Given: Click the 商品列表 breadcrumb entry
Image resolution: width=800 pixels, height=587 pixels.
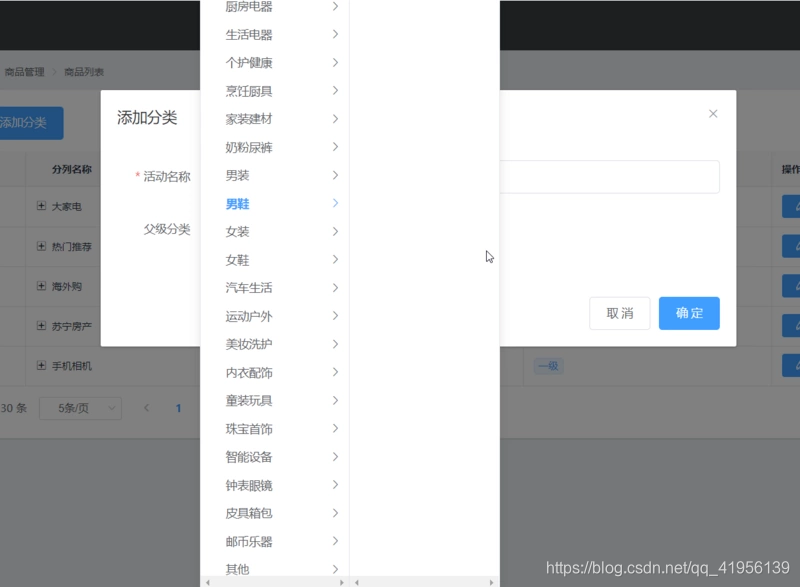Looking at the screenshot, I should (82, 73).
